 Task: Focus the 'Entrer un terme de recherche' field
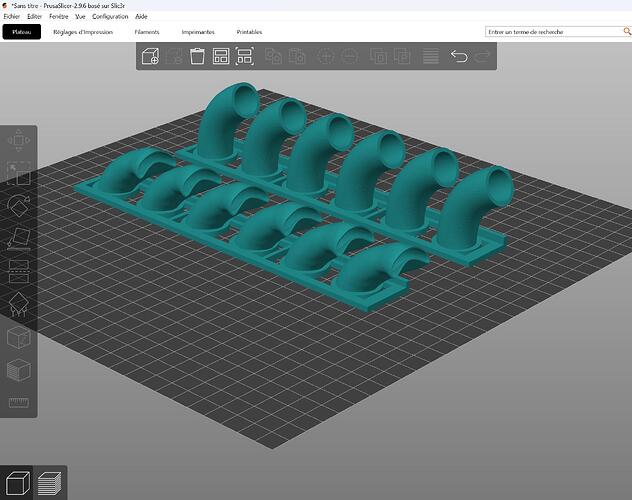pos(554,31)
